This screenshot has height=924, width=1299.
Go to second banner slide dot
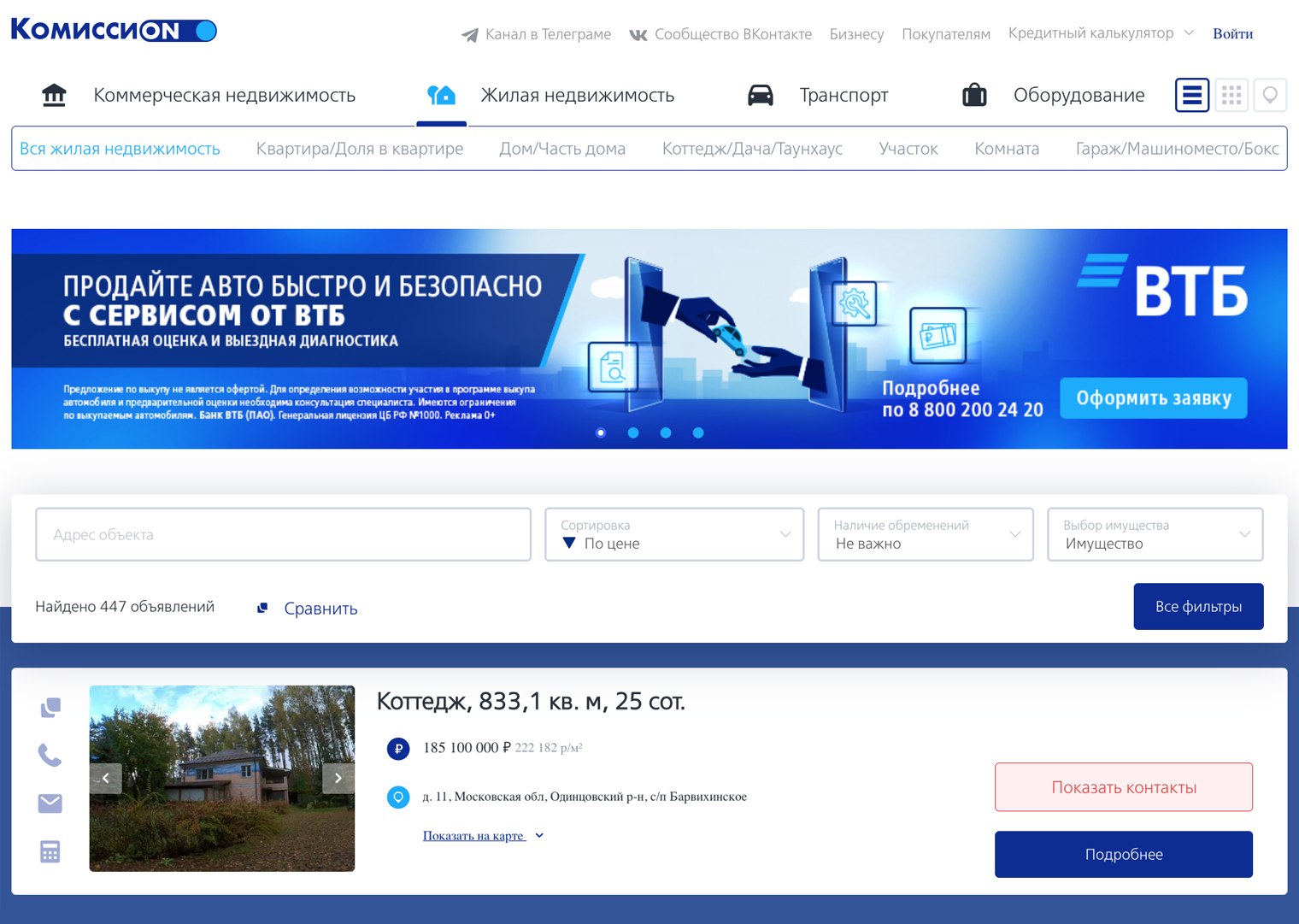point(633,433)
